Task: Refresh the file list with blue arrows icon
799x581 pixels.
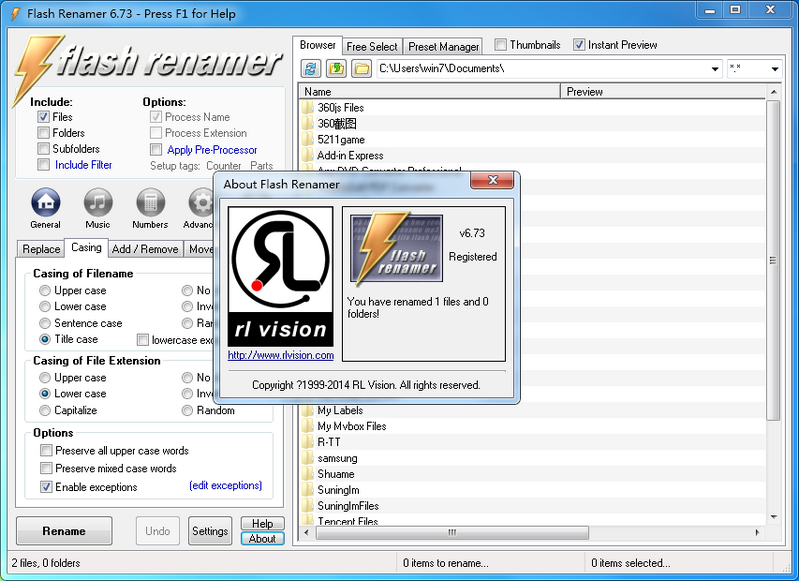Action: pos(310,68)
